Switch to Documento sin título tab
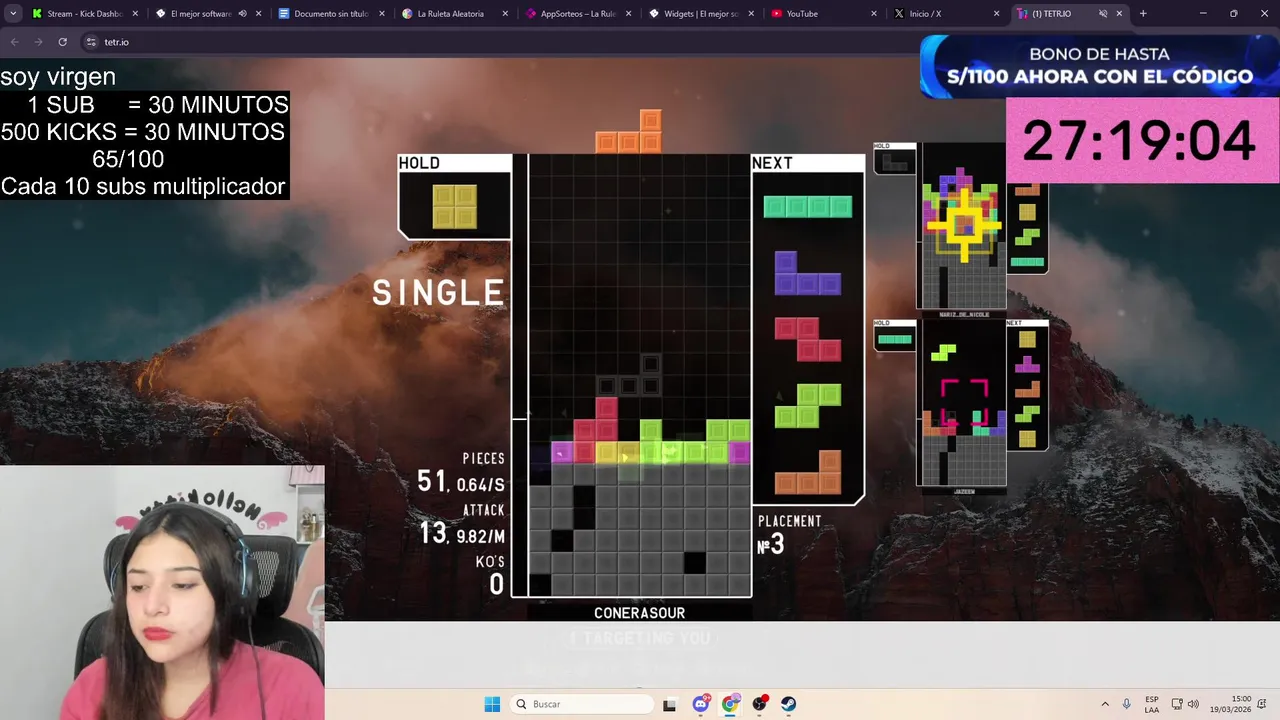 click(330, 14)
